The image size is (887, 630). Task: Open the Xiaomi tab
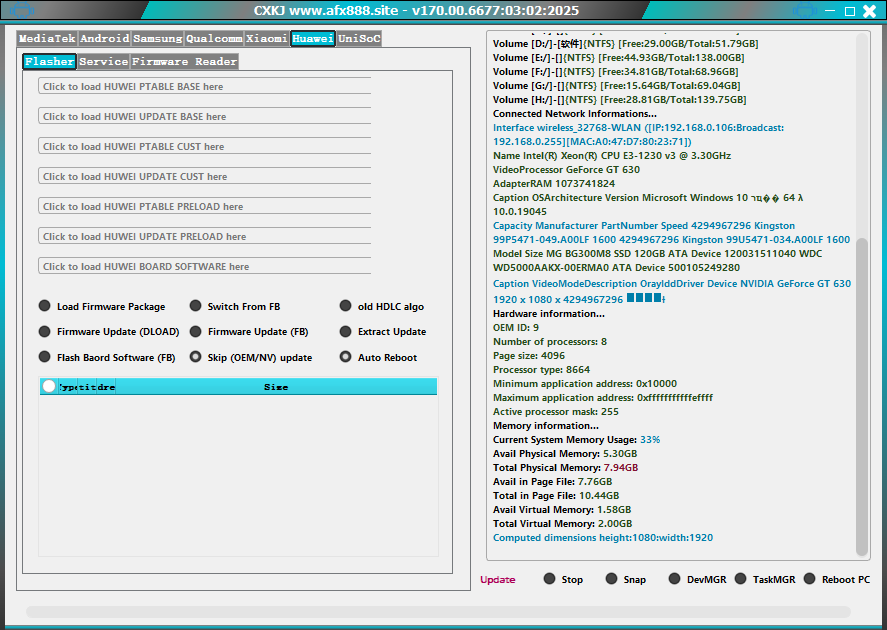[x=266, y=38]
